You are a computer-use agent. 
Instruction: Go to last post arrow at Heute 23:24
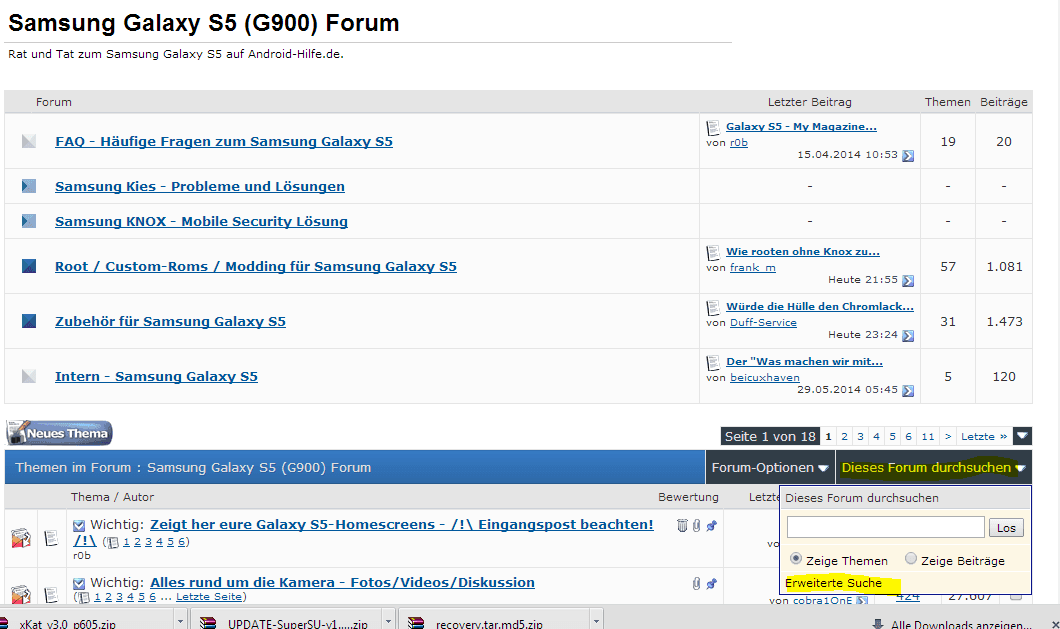908,335
